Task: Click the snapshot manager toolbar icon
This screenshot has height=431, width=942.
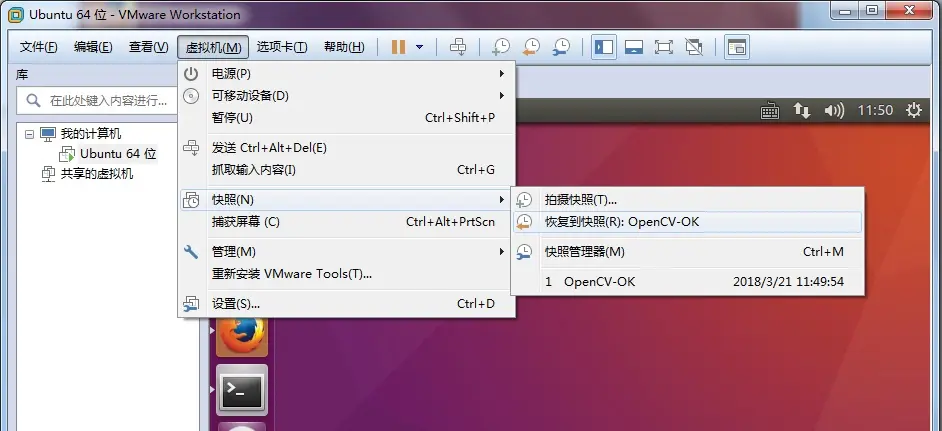Action: point(561,47)
